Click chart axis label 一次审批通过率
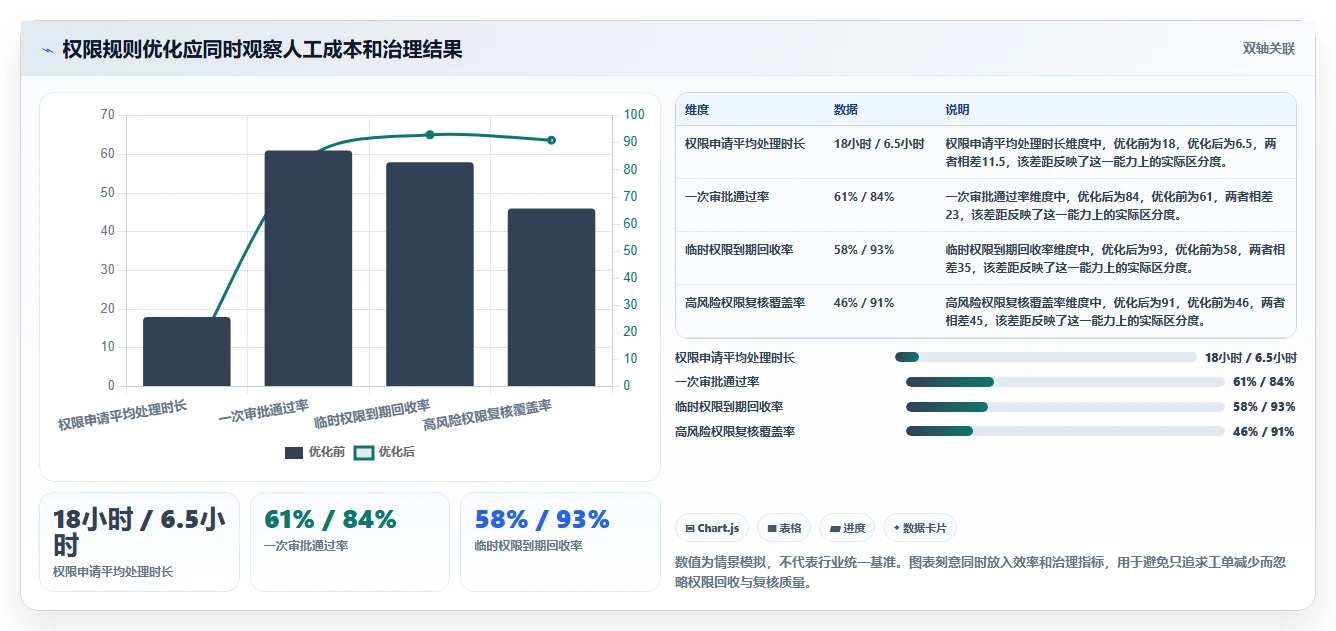This screenshot has height=631, width=1336. coord(264,411)
